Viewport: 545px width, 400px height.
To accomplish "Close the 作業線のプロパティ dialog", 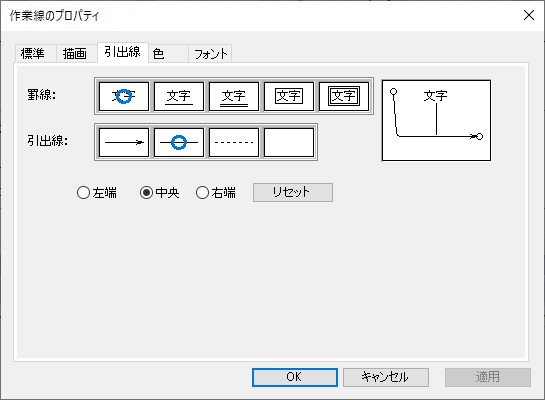I will 529,15.
